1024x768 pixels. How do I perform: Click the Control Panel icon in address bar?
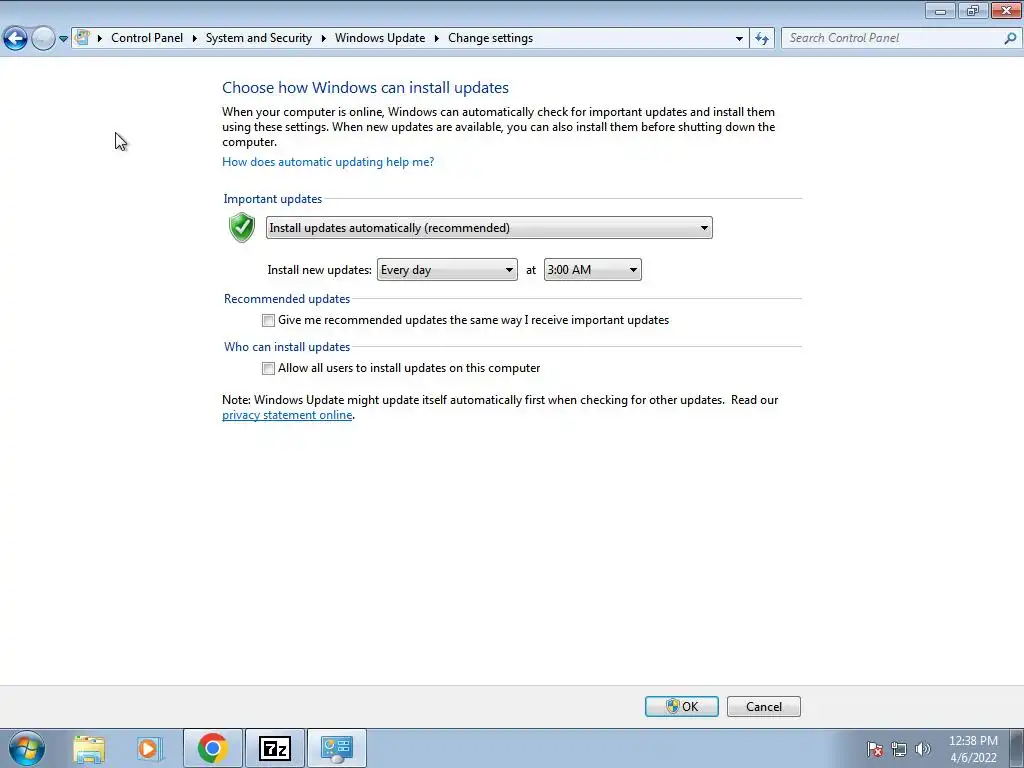point(82,38)
